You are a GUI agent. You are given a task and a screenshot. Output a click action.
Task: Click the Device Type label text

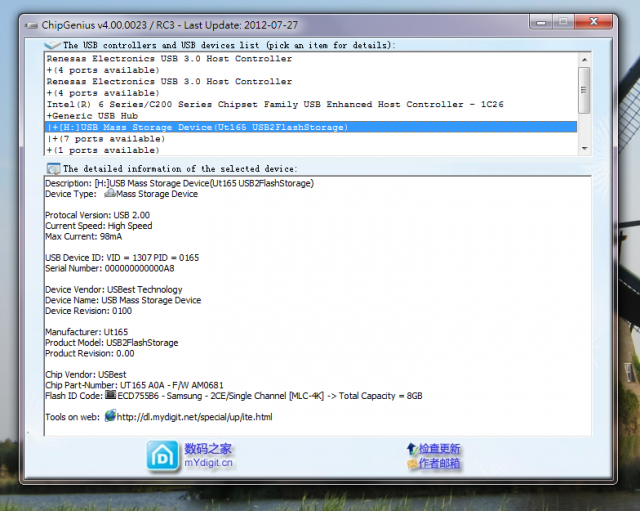point(71,193)
